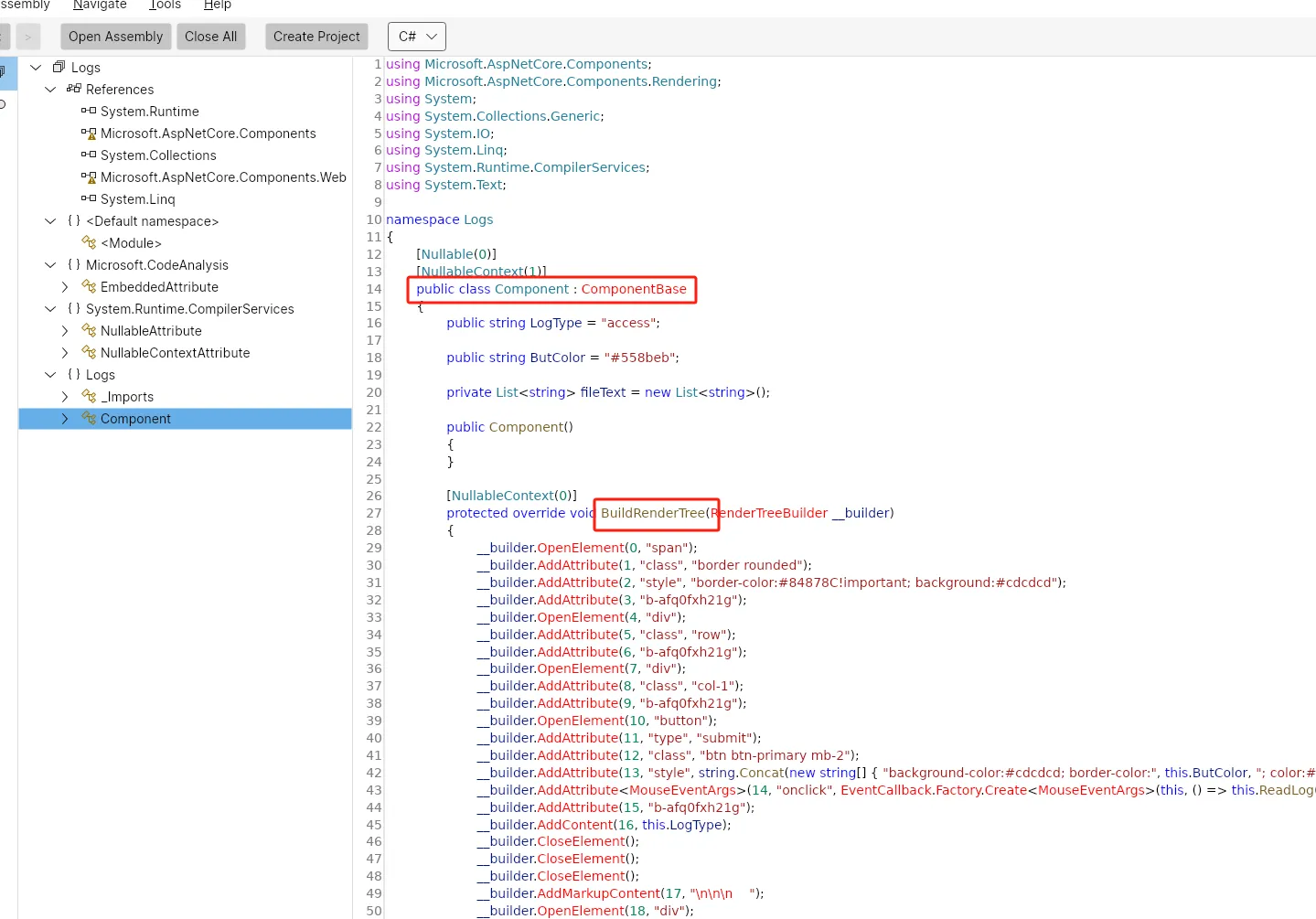Click fileText field name on line 20
Screen dimensions: 1316x919
(x=603, y=392)
